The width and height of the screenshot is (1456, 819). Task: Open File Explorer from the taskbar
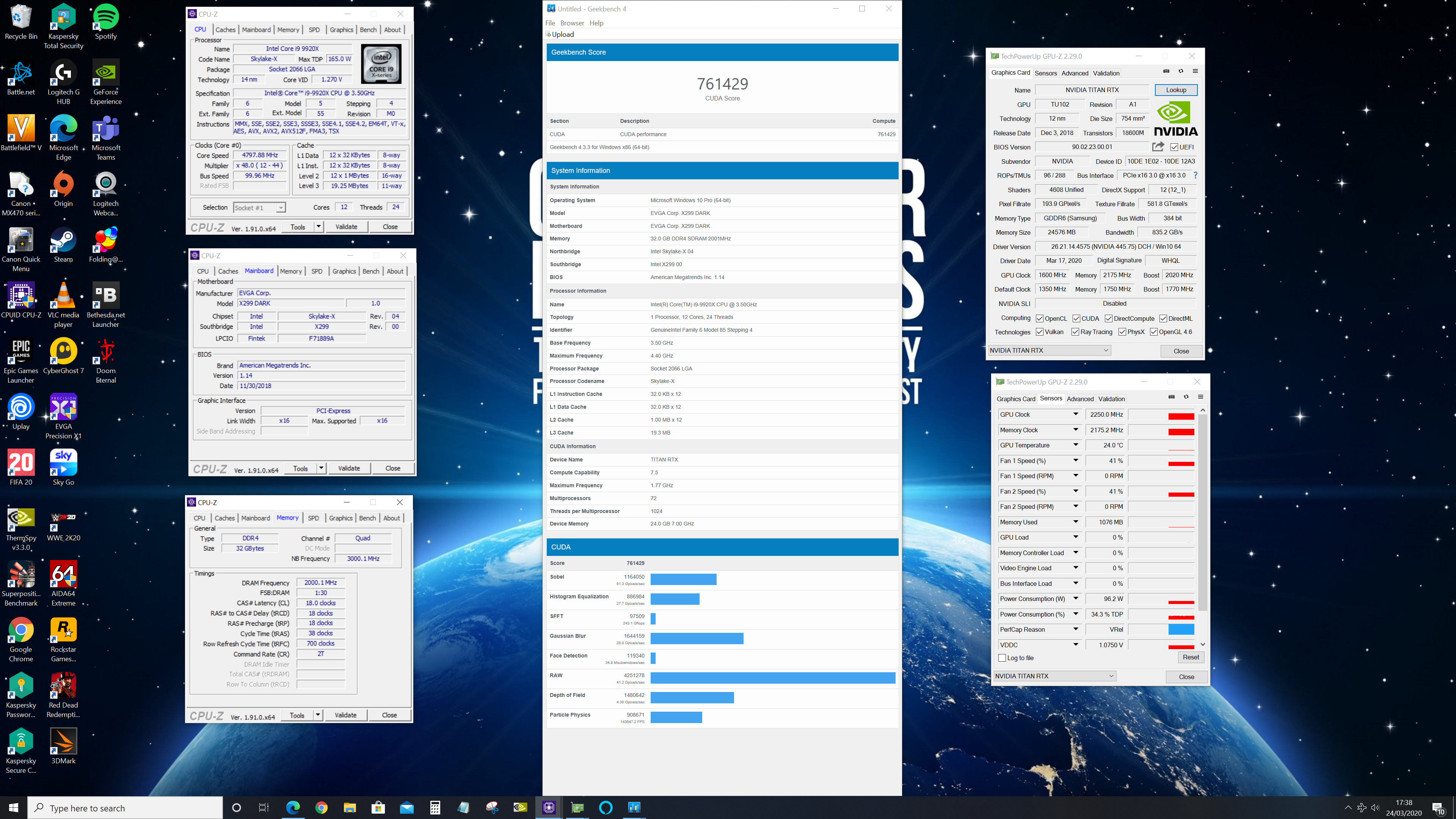[x=350, y=808]
